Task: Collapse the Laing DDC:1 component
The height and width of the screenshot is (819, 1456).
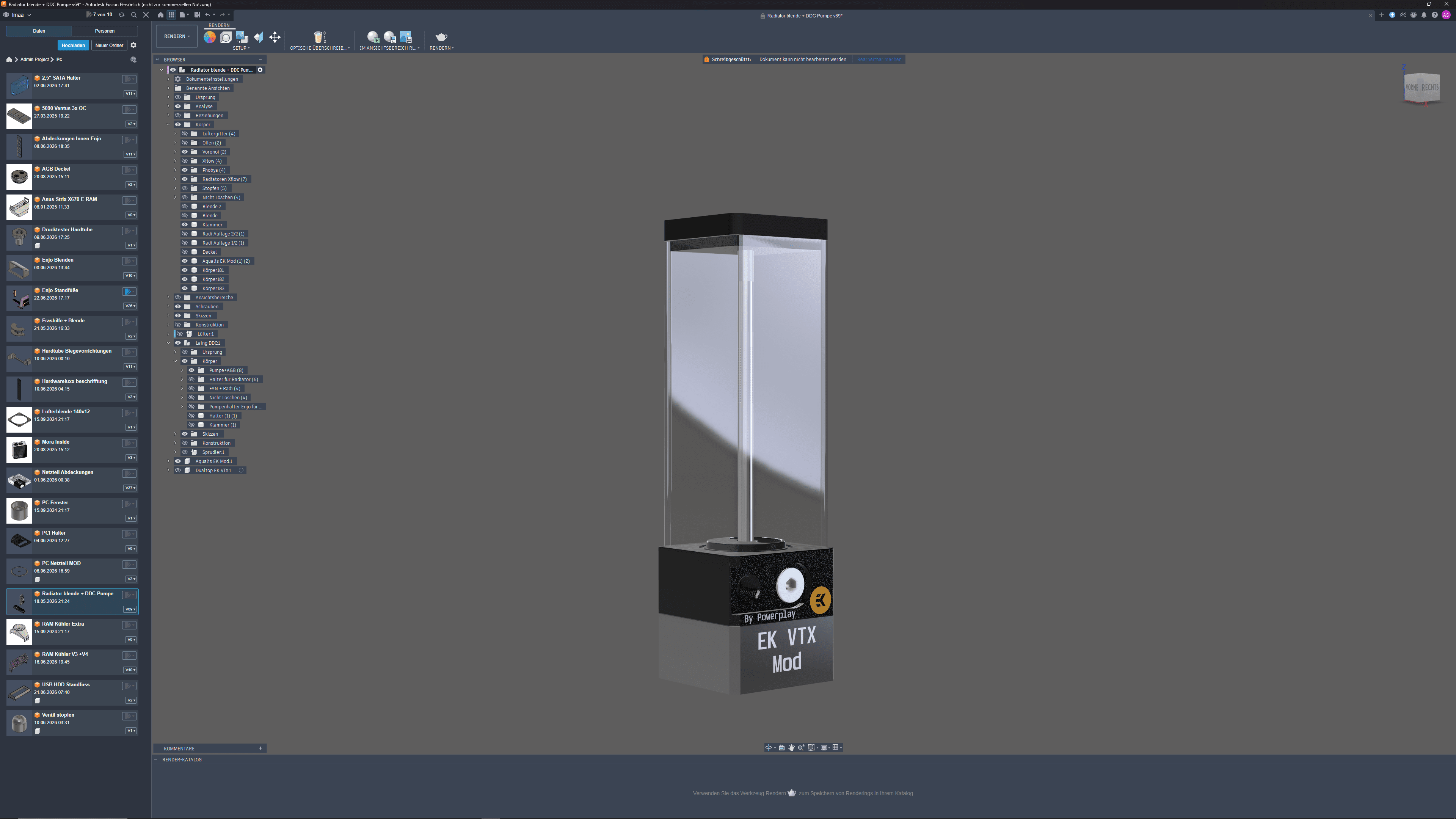Action: 168,343
